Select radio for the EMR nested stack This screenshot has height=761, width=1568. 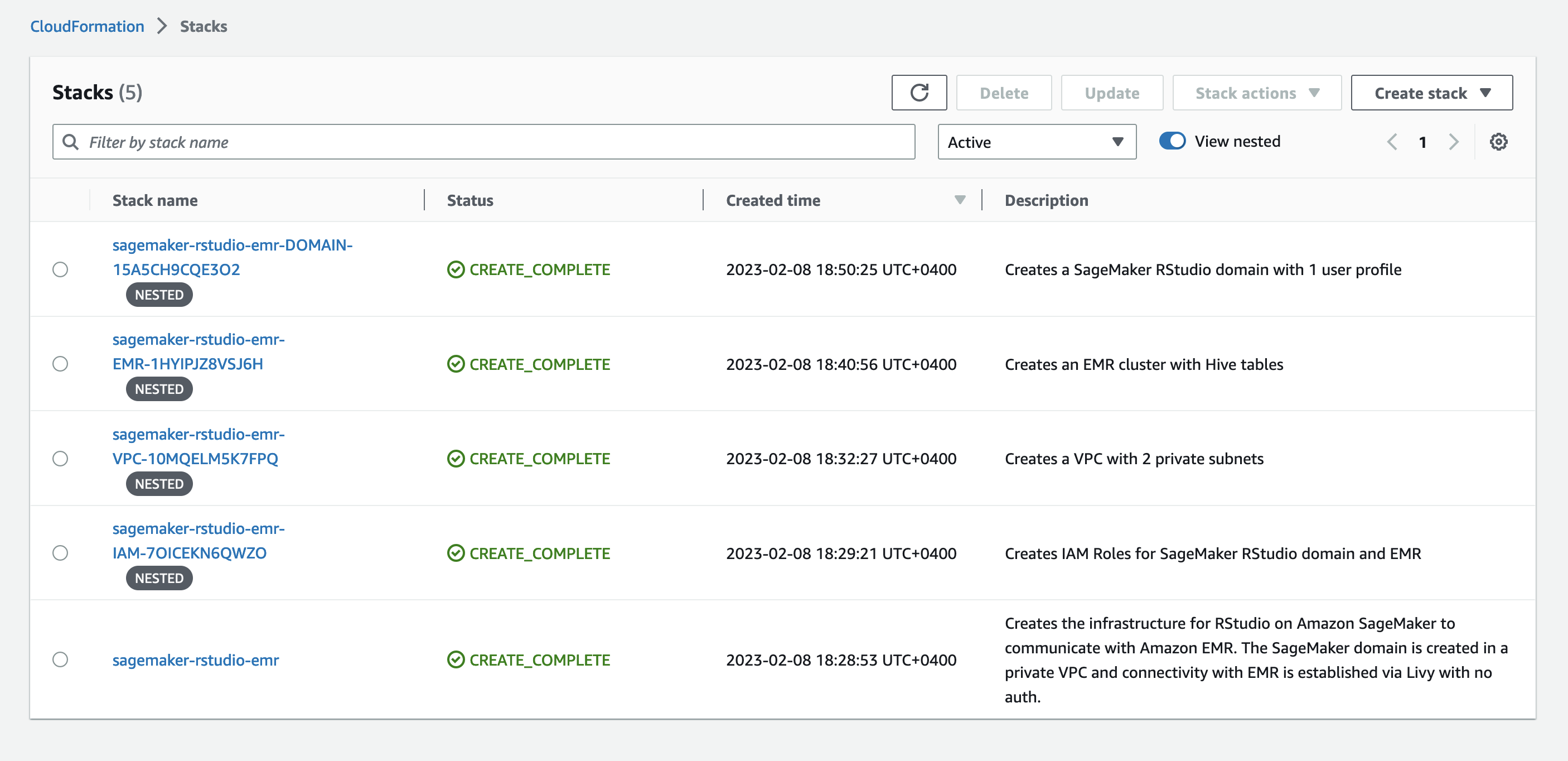[x=60, y=364]
